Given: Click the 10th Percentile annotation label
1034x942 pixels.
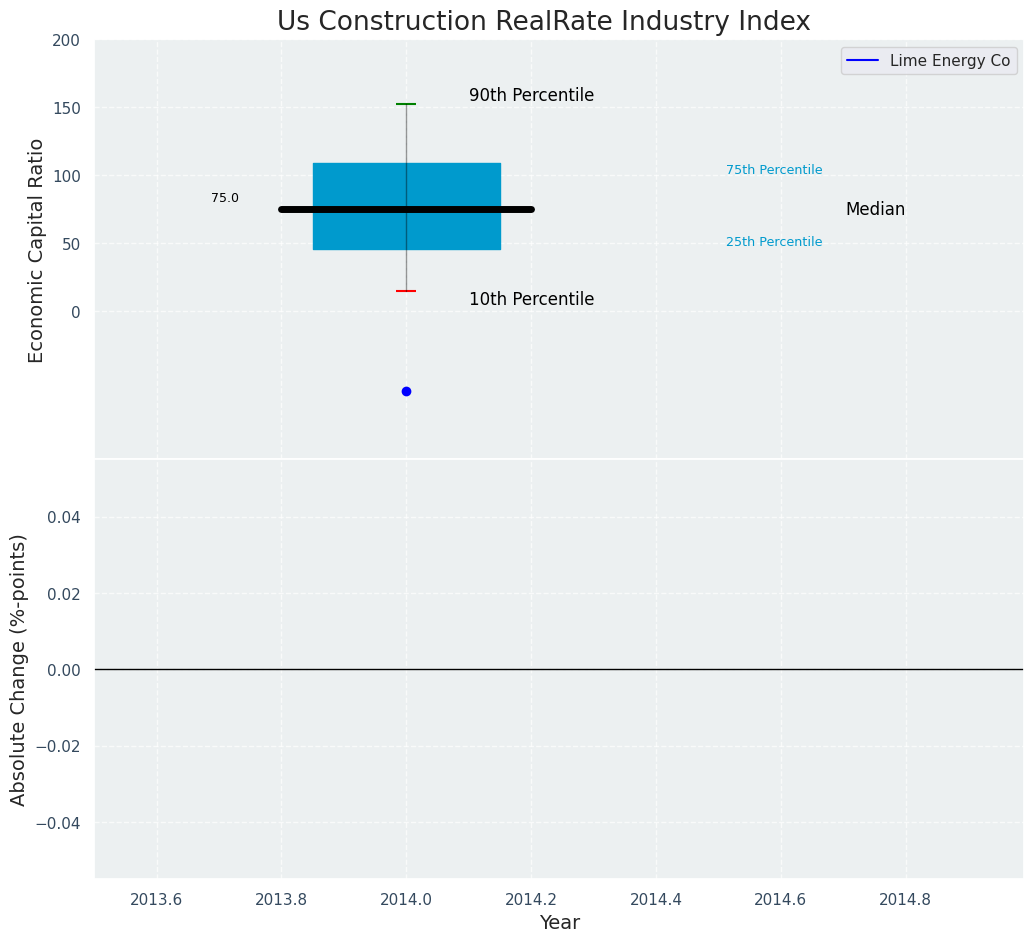Looking at the screenshot, I should [531, 300].
